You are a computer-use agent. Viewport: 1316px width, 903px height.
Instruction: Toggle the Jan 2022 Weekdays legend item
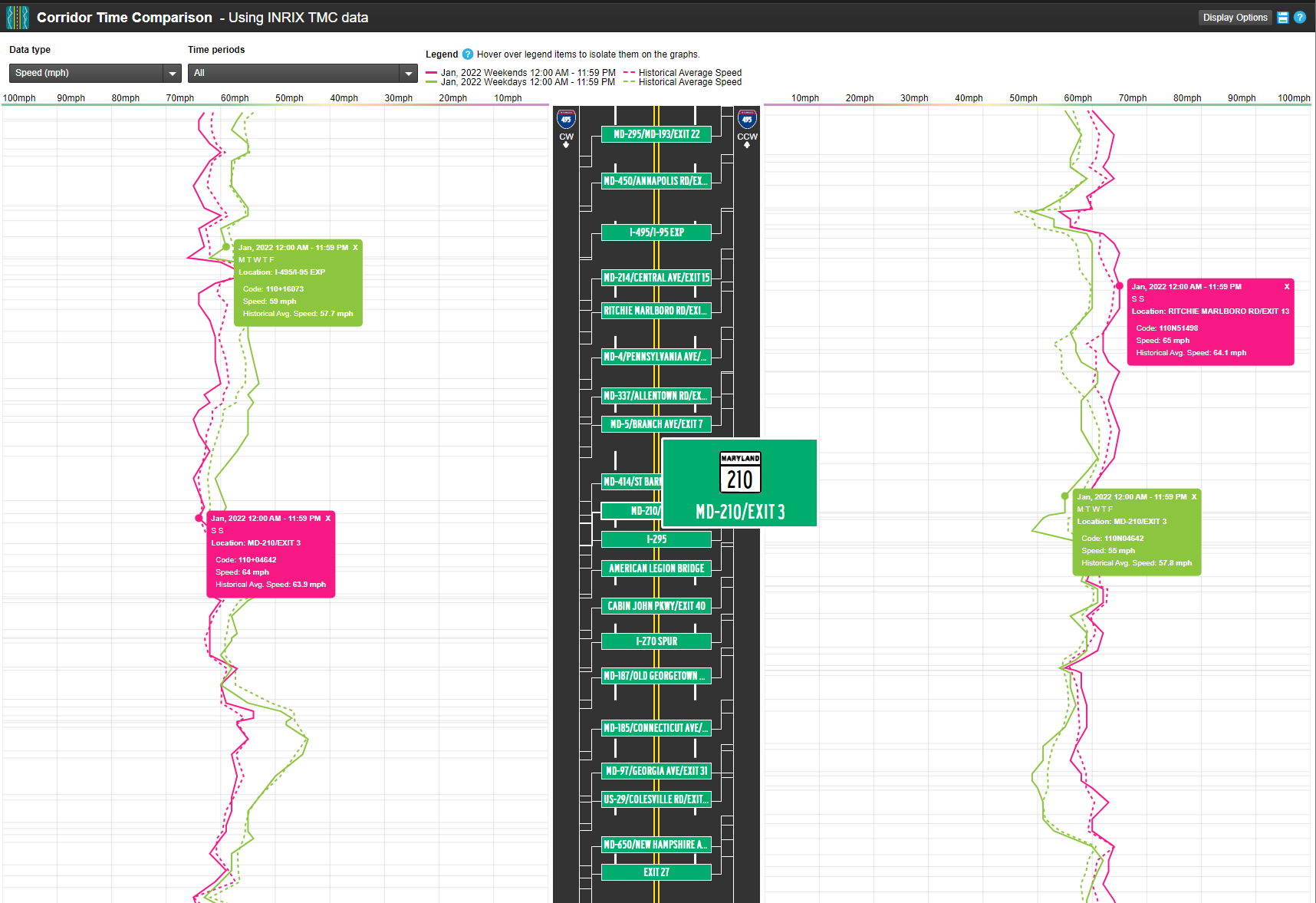(528, 82)
